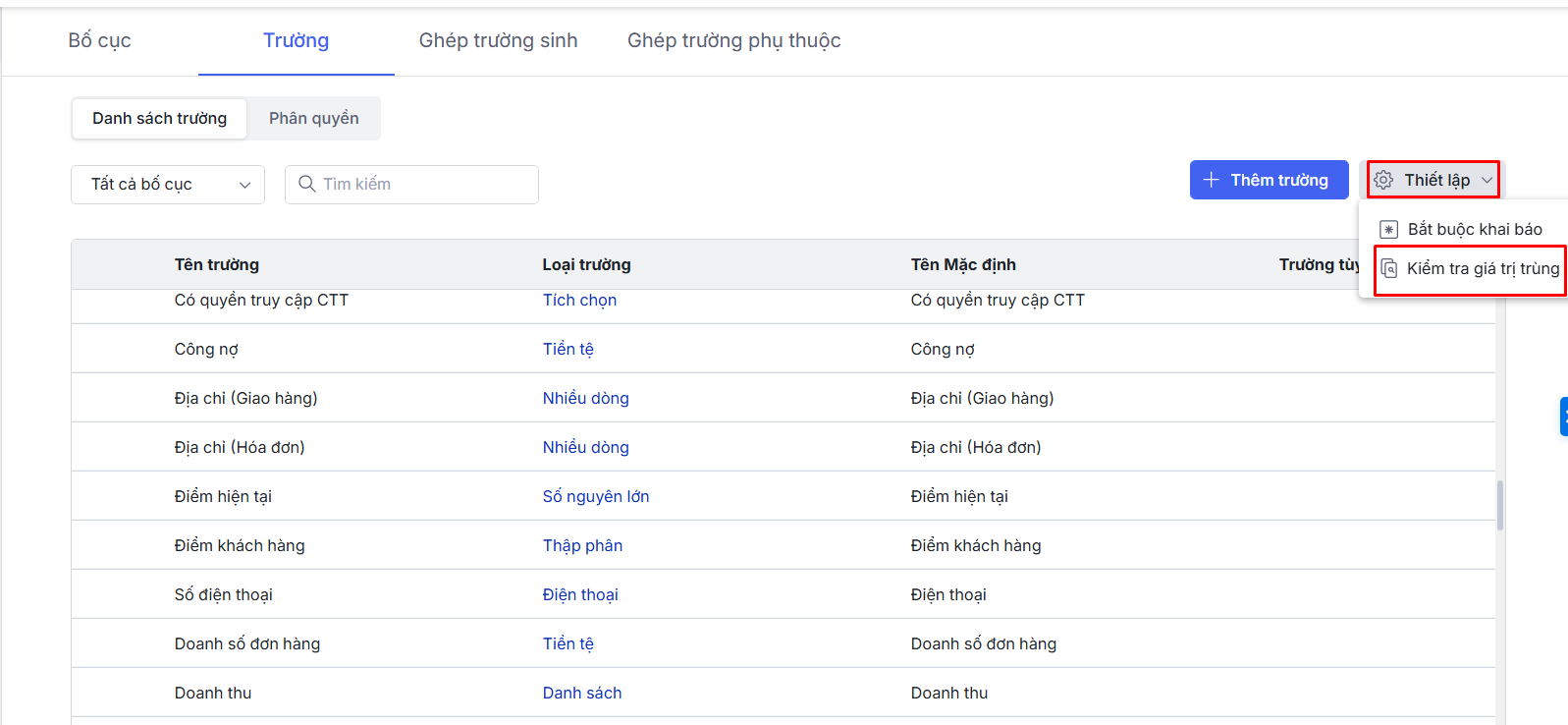1568x725 pixels.
Task: Open the Tiền tệ type of Công nợ
Action: 568,349
